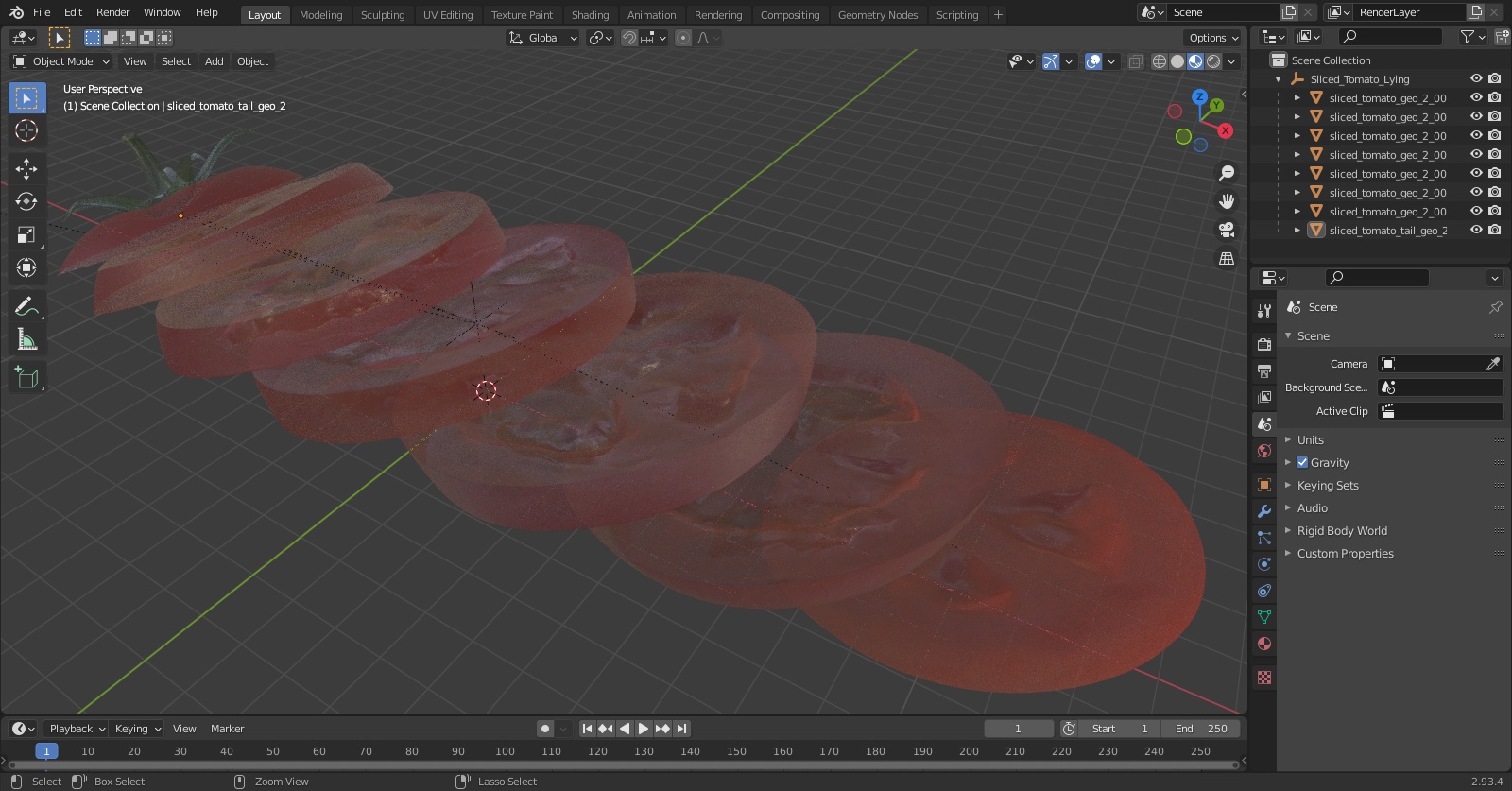The width and height of the screenshot is (1512, 791).
Task: Open the Playback dropdown in timeline
Action: point(77,729)
